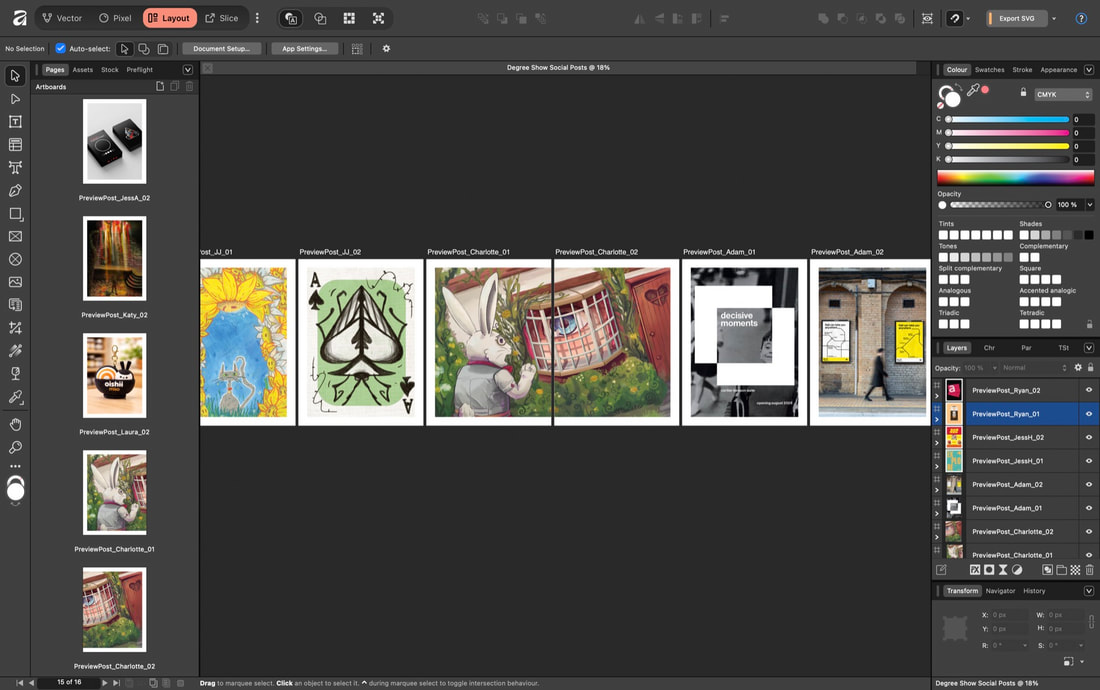1100x690 pixels.
Task: Click the eyedropper in the Colour panel
Action: (x=973, y=90)
